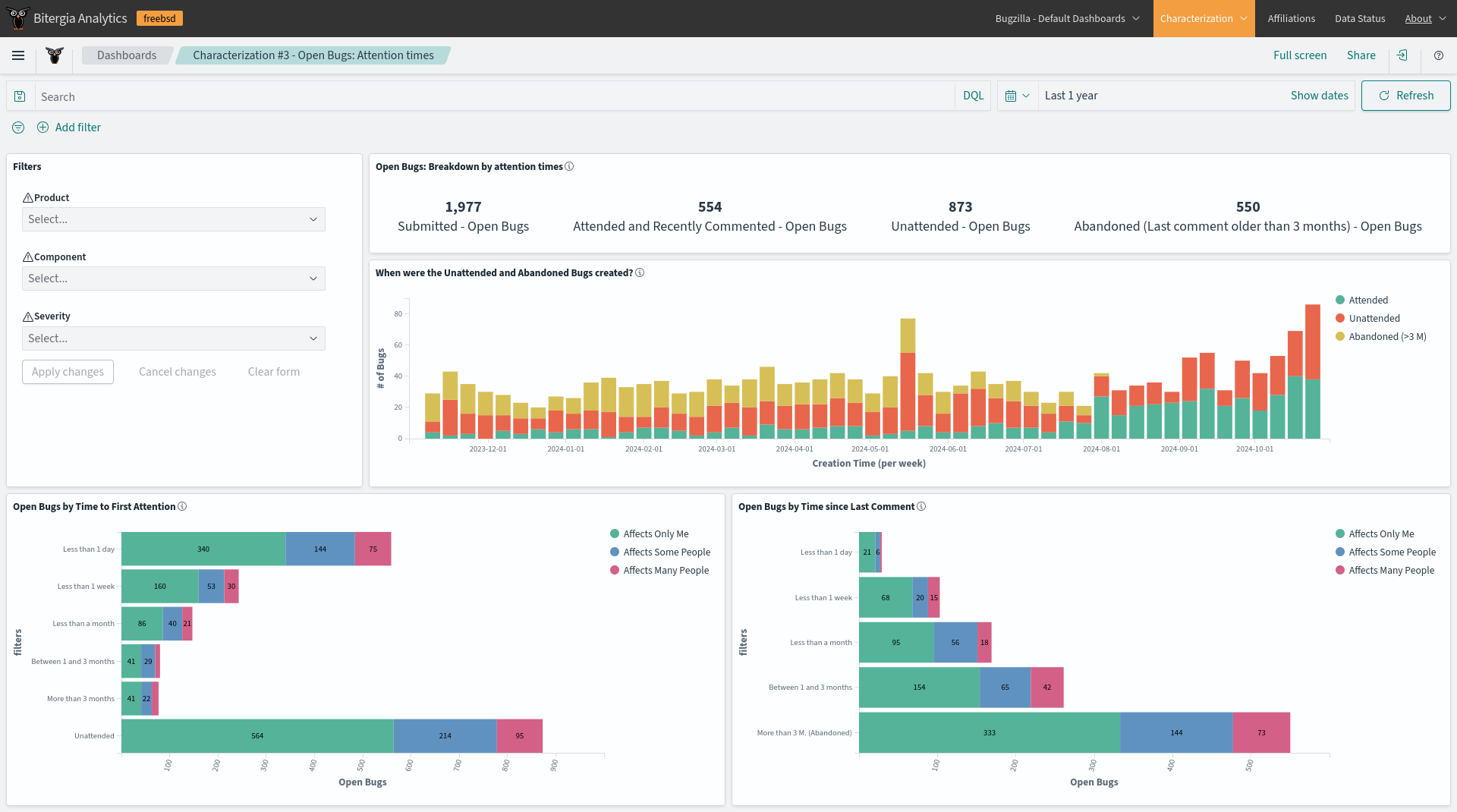1457x812 pixels.
Task: Switch query language via DQL button
Action: coord(973,96)
